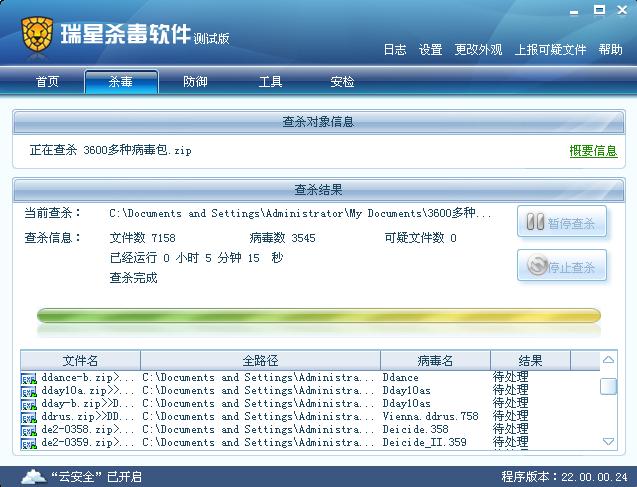Click the cloud security icon in status bar
Screen dimensions: 637x487
[x=34, y=476]
